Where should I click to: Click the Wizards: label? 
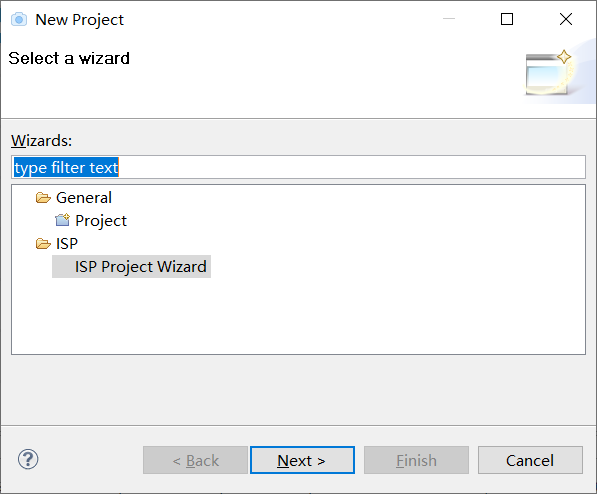point(42,141)
